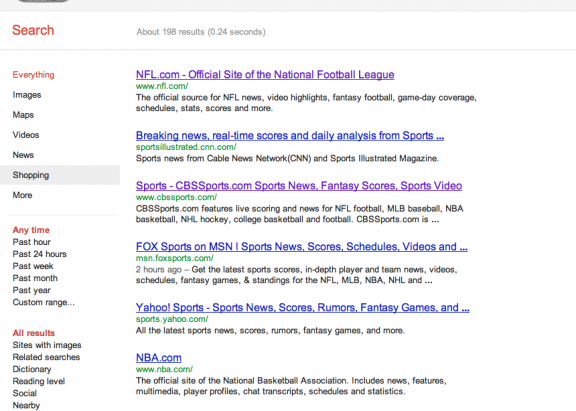This screenshot has height=411, width=576.
Task: Filter results to Past year
Action: [x=32, y=290]
